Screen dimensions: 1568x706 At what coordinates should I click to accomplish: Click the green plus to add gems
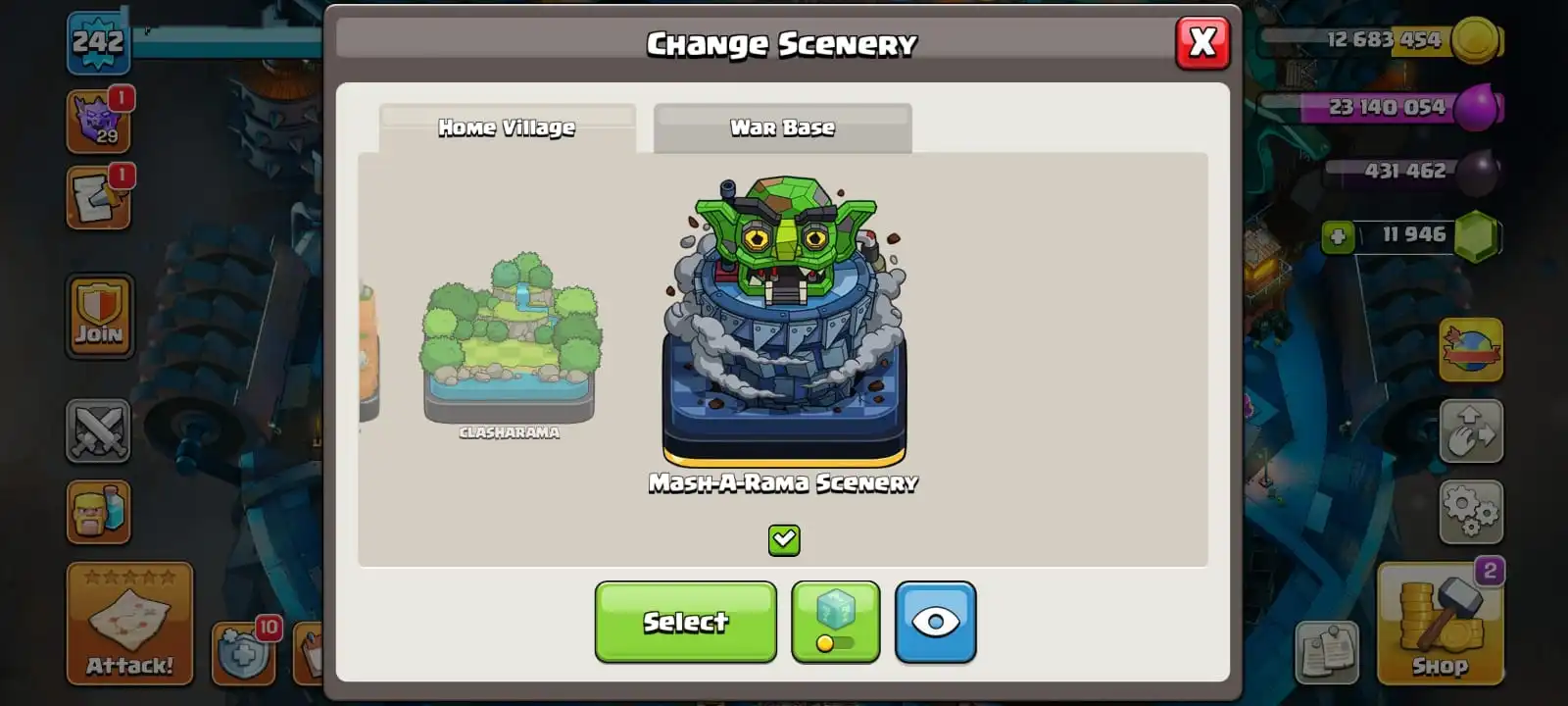1338,236
